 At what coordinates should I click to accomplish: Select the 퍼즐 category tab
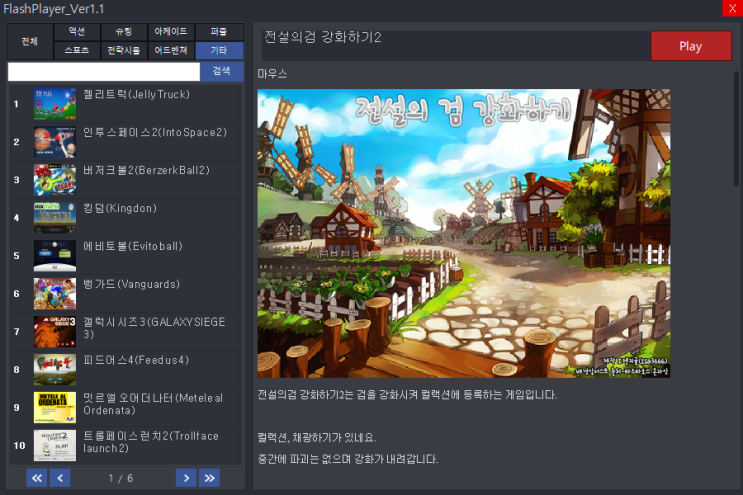pyautogui.click(x=219, y=32)
